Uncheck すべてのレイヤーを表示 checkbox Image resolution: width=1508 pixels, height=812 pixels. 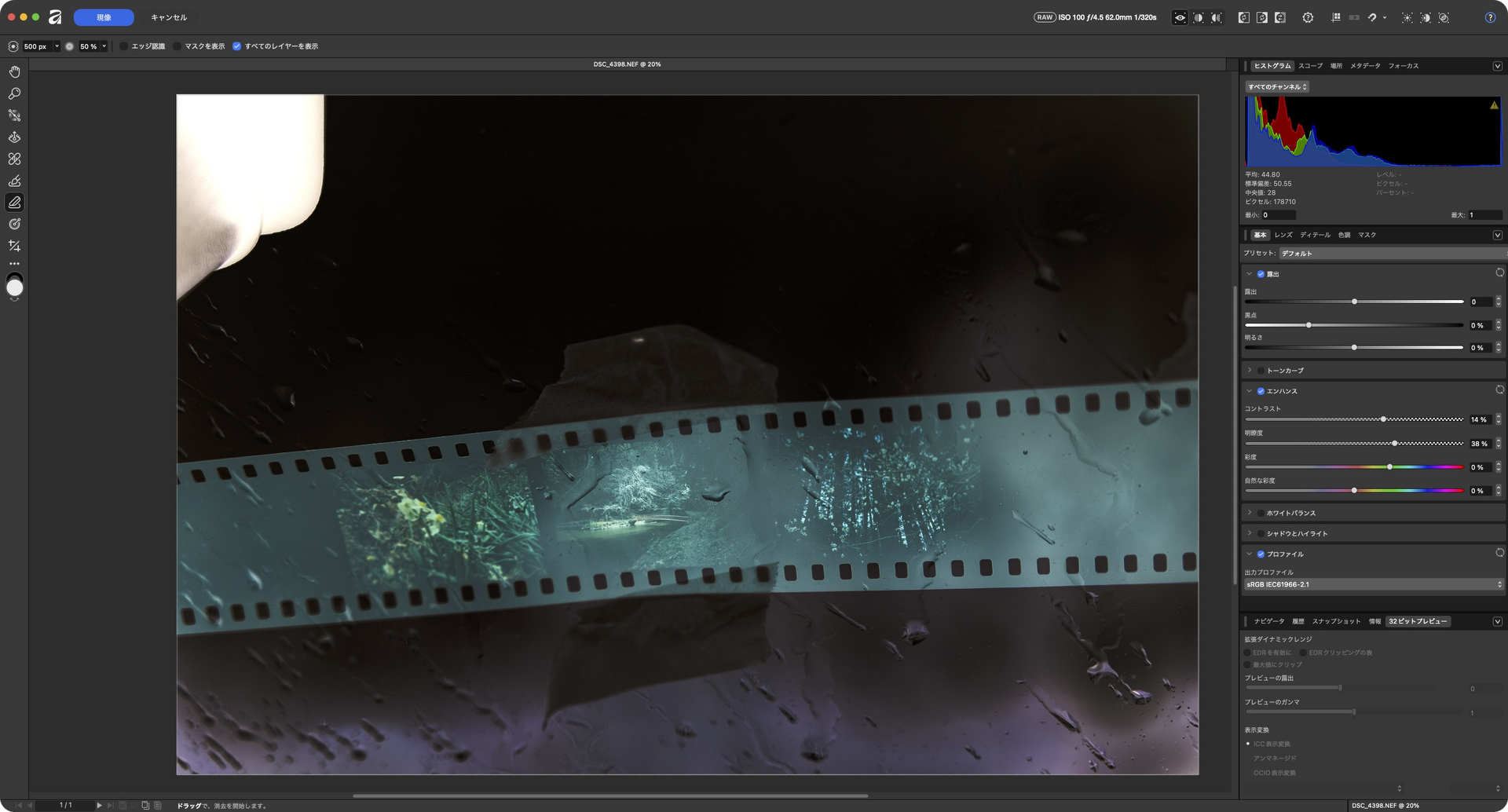tap(236, 46)
